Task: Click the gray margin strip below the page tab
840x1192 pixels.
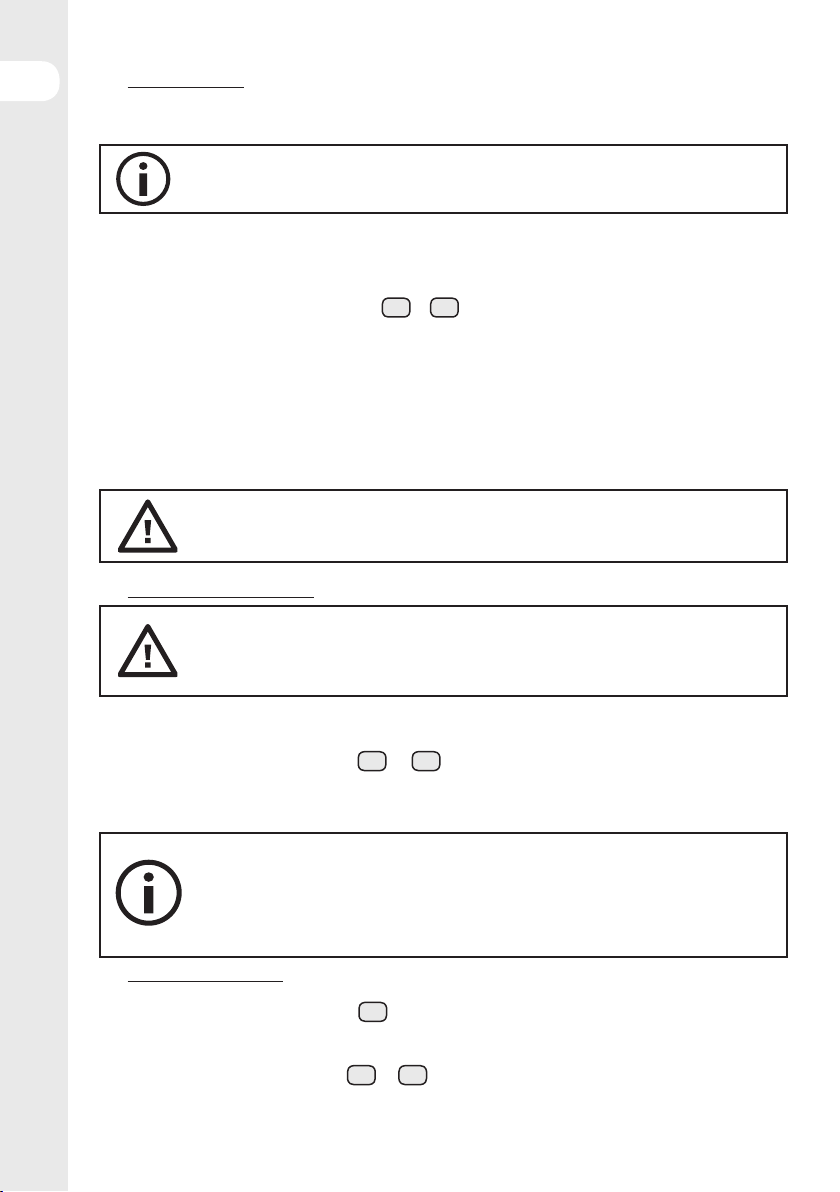Action: point(33,646)
